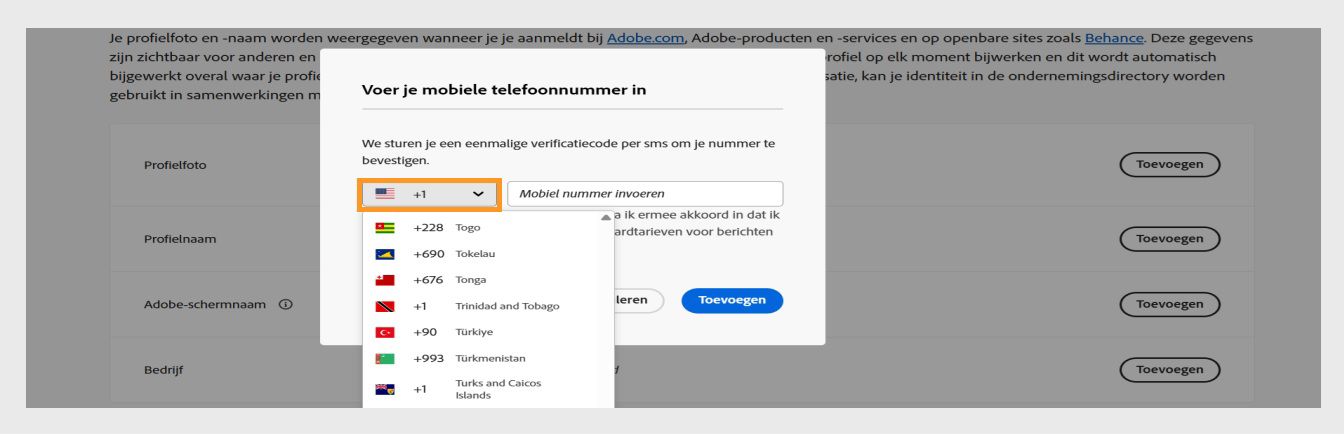
Task: Click info icon beside Adobe-schermnaam
Action: click(286, 304)
